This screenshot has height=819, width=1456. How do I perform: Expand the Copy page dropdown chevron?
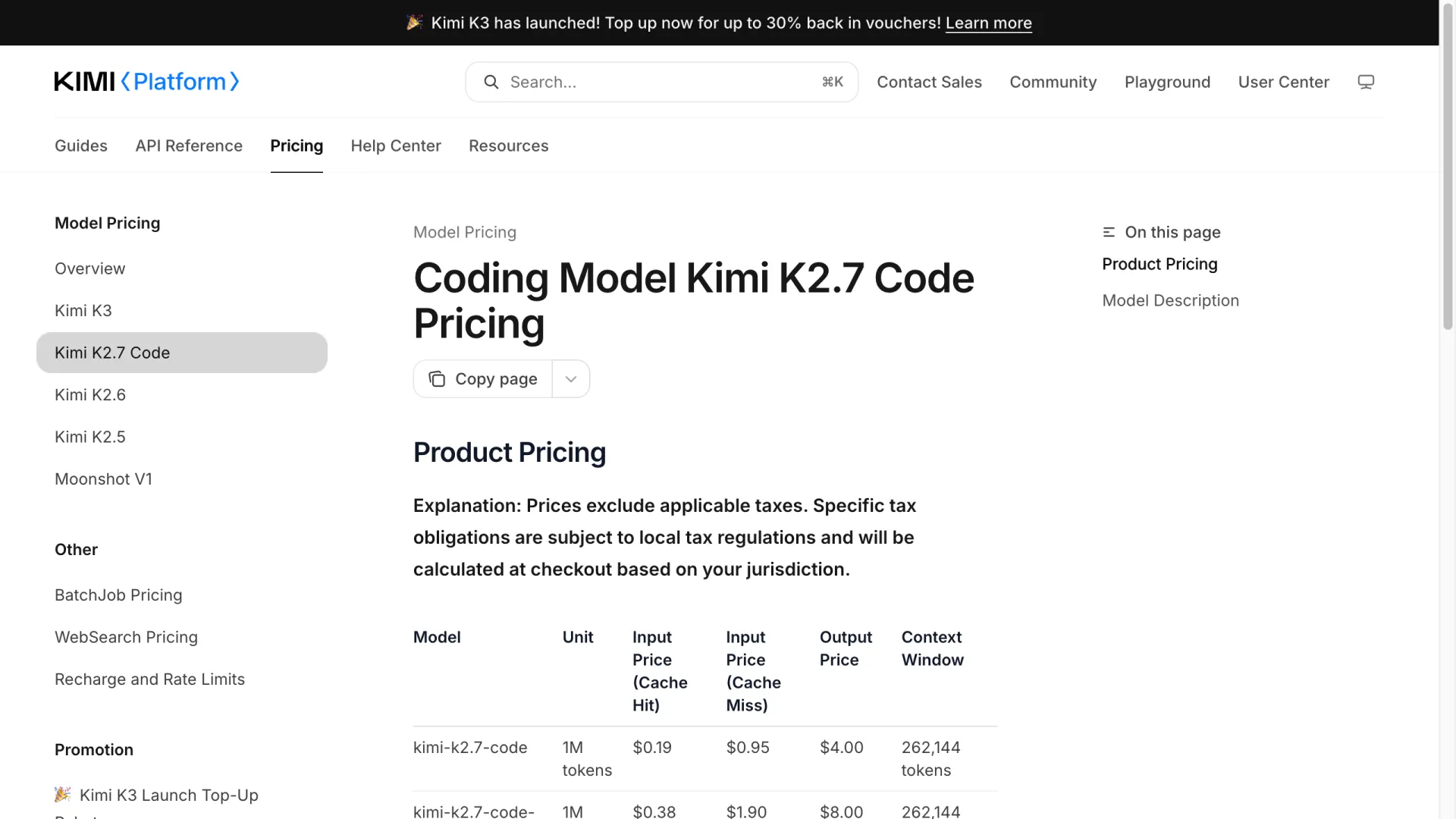pyautogui.click(x=571, y=378)
